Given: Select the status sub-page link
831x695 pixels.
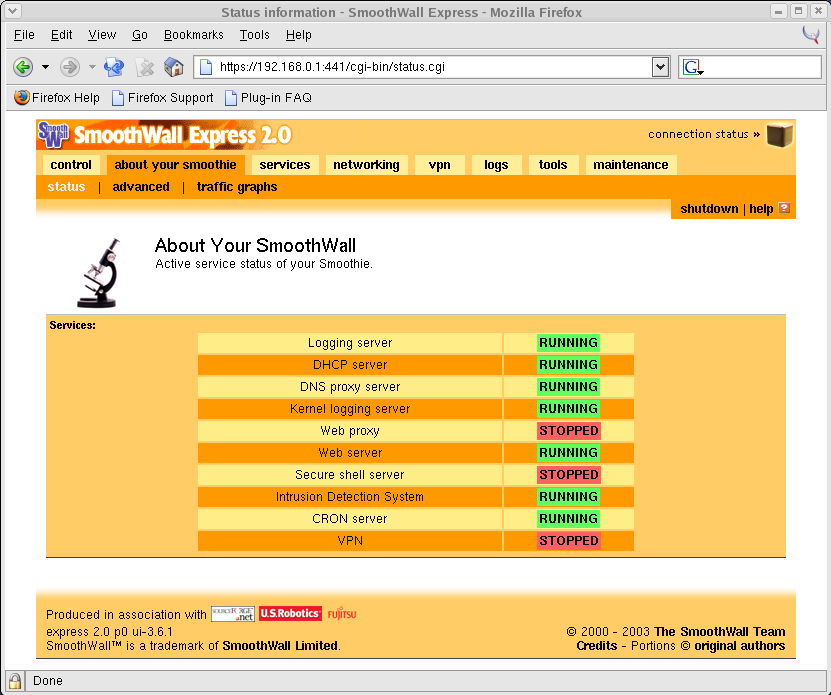Looking at the screenshot, I should click(66, 187).
